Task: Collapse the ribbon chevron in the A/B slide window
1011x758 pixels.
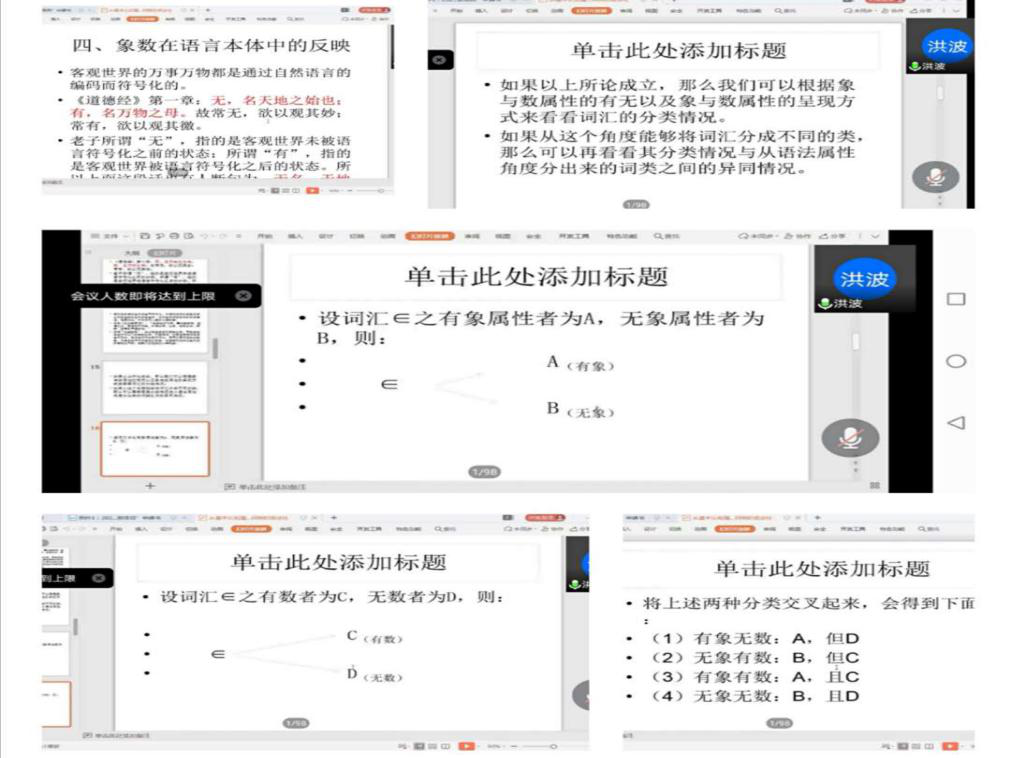Action: (x=875, y=237)
